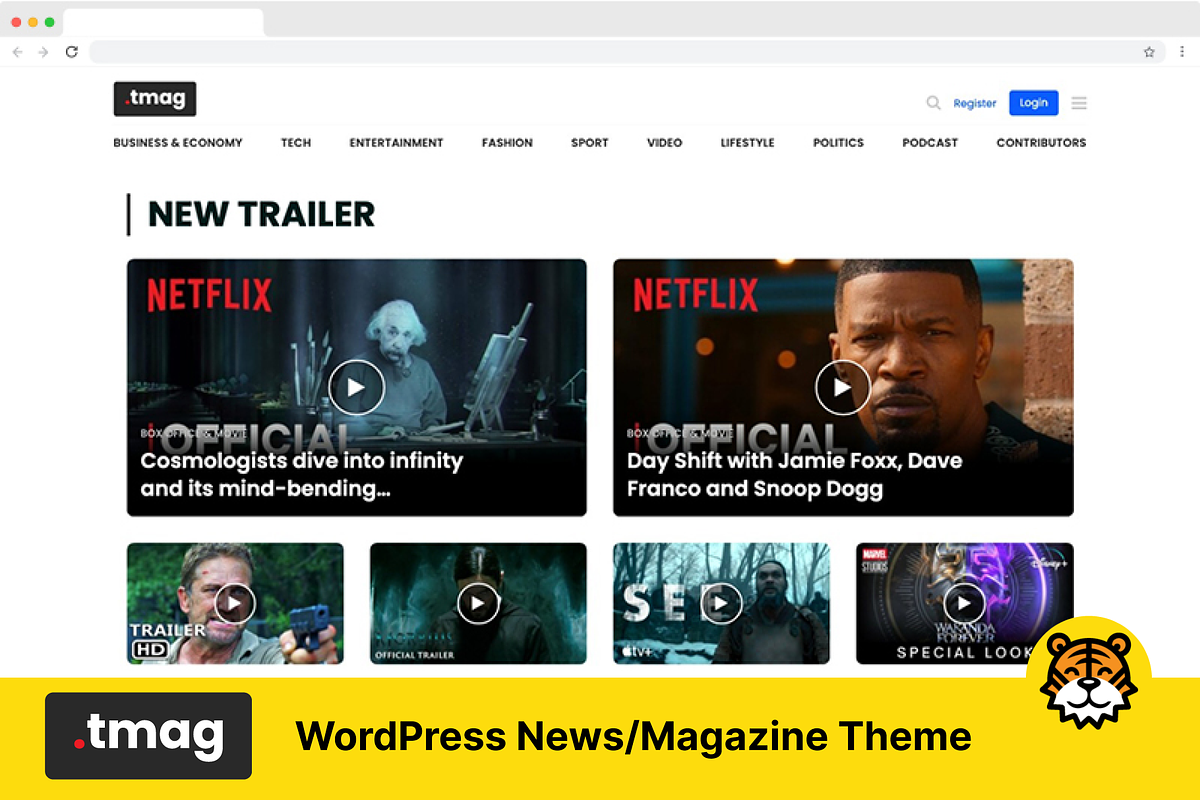Click the WordPress News/Magazine Theme text
The image size is (1200, 800).
tap(634, 737)
